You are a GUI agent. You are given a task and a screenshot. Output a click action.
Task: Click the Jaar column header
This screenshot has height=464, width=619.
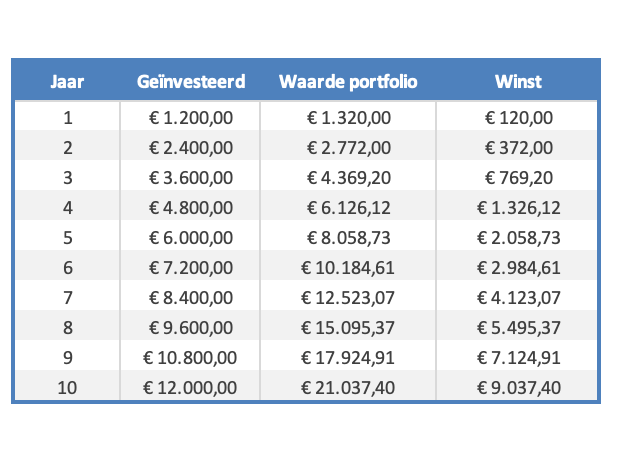coord(67,81)
